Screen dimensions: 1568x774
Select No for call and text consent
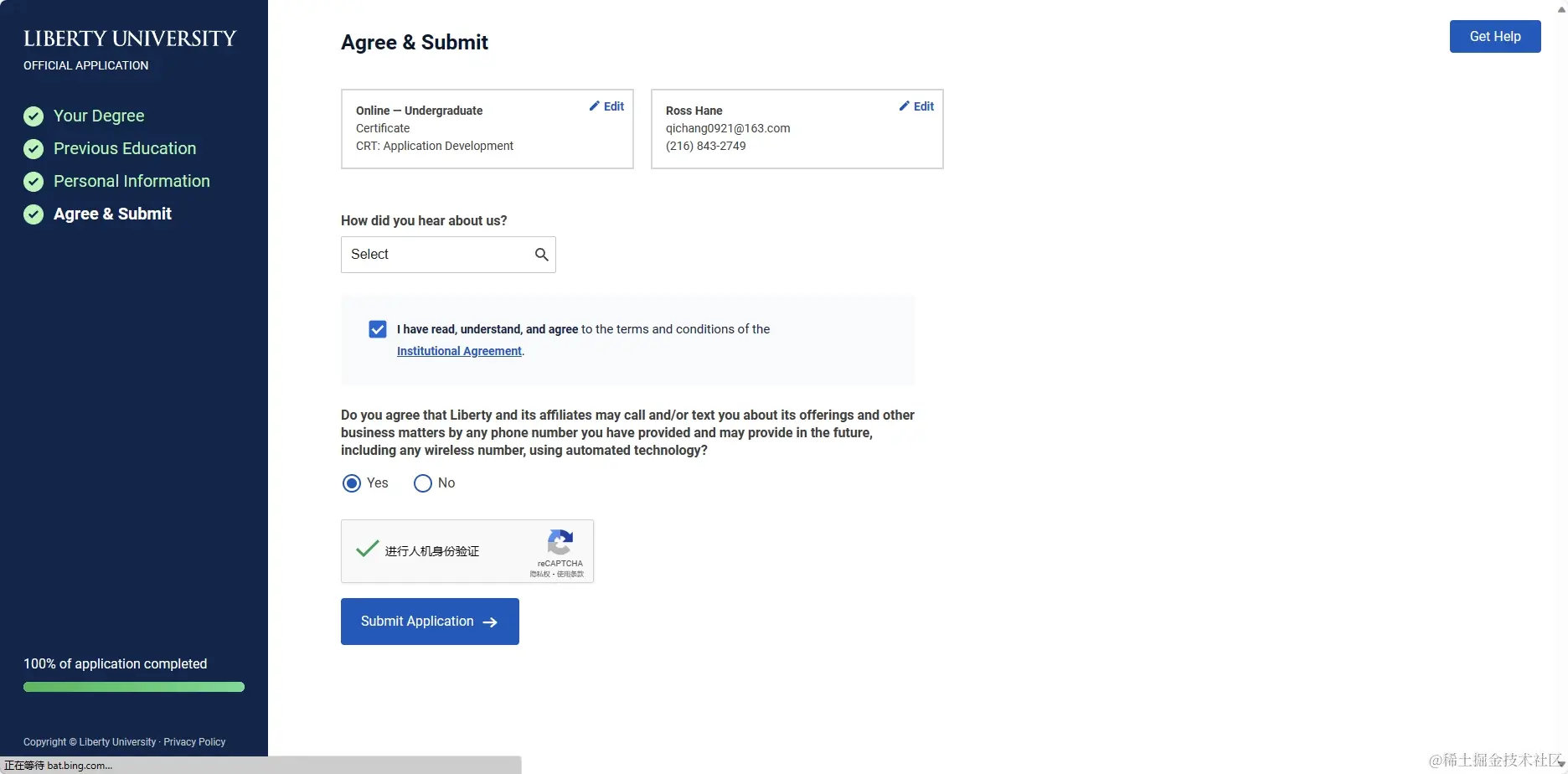click(423, 483)
